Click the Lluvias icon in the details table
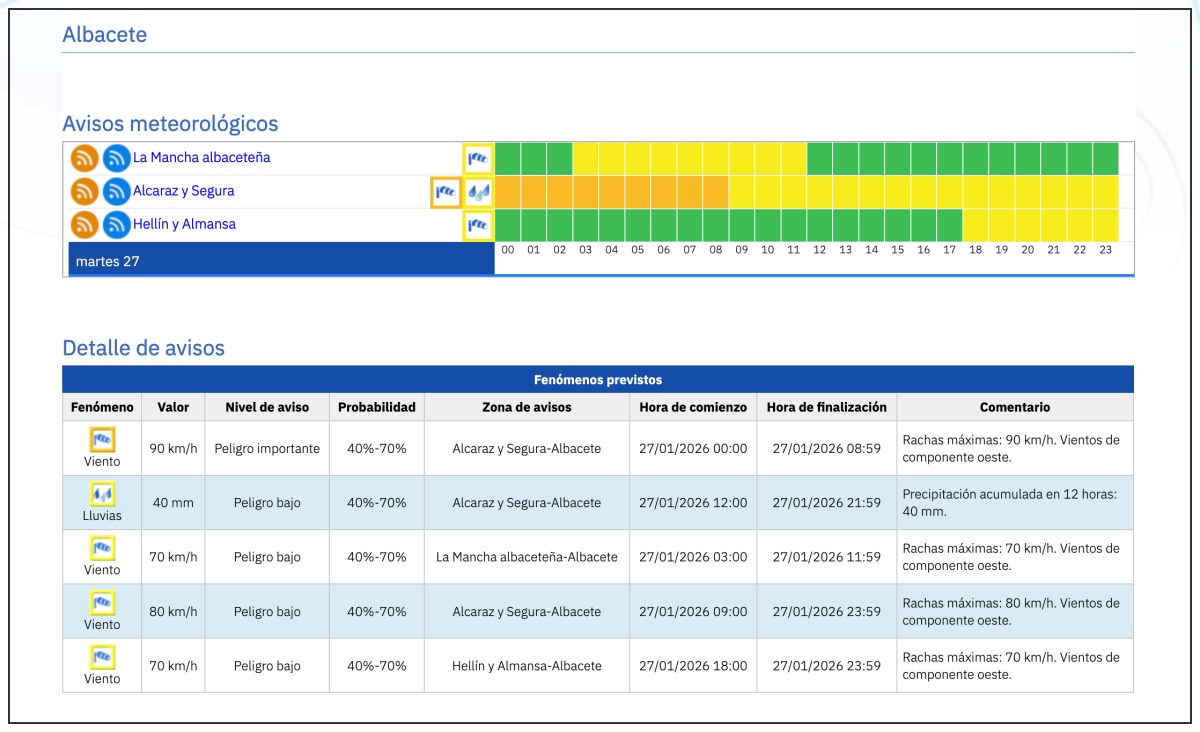Viewport: 1200px width, 732px height. point(102,494)
